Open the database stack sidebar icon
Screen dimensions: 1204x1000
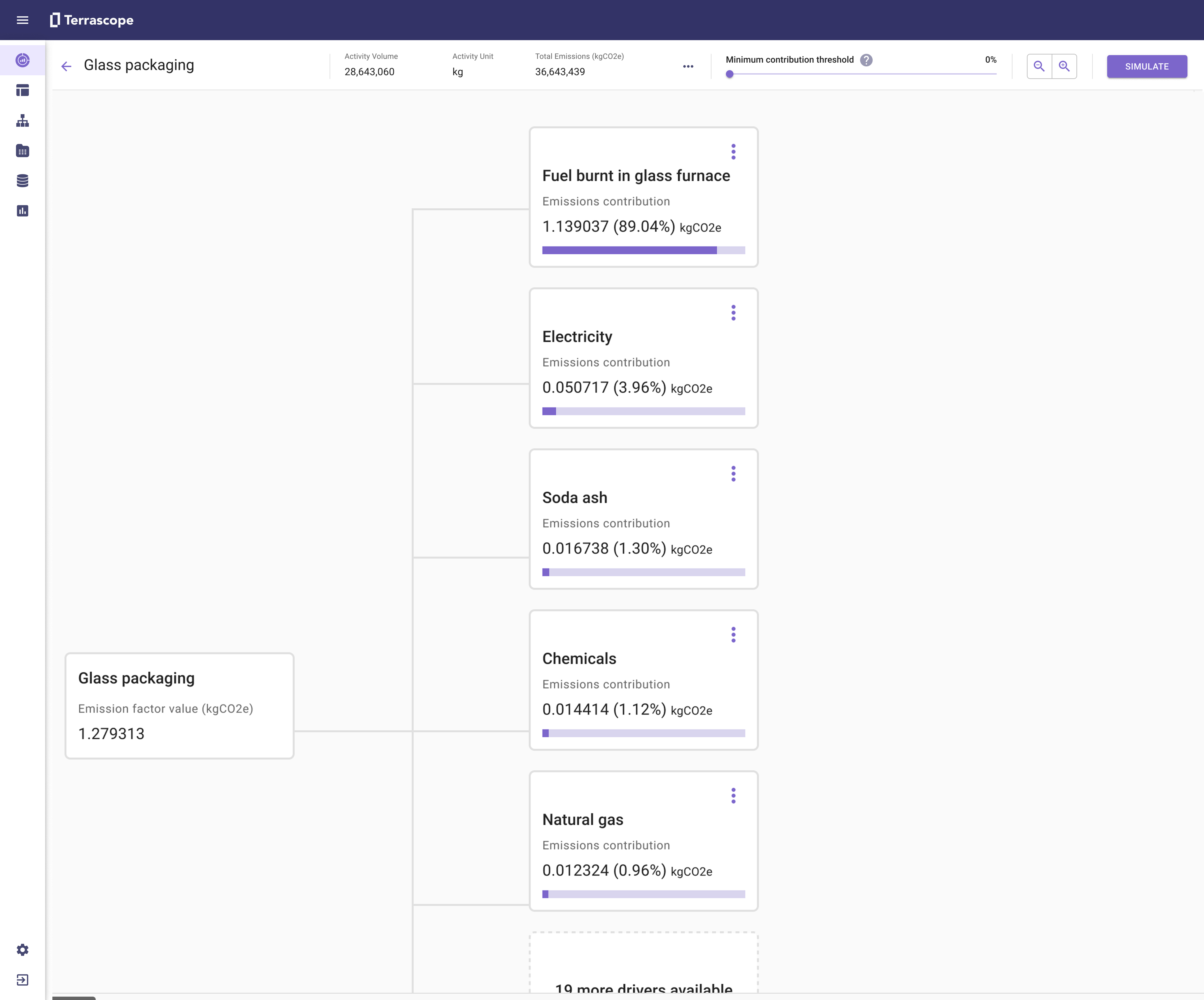[22, 181]
